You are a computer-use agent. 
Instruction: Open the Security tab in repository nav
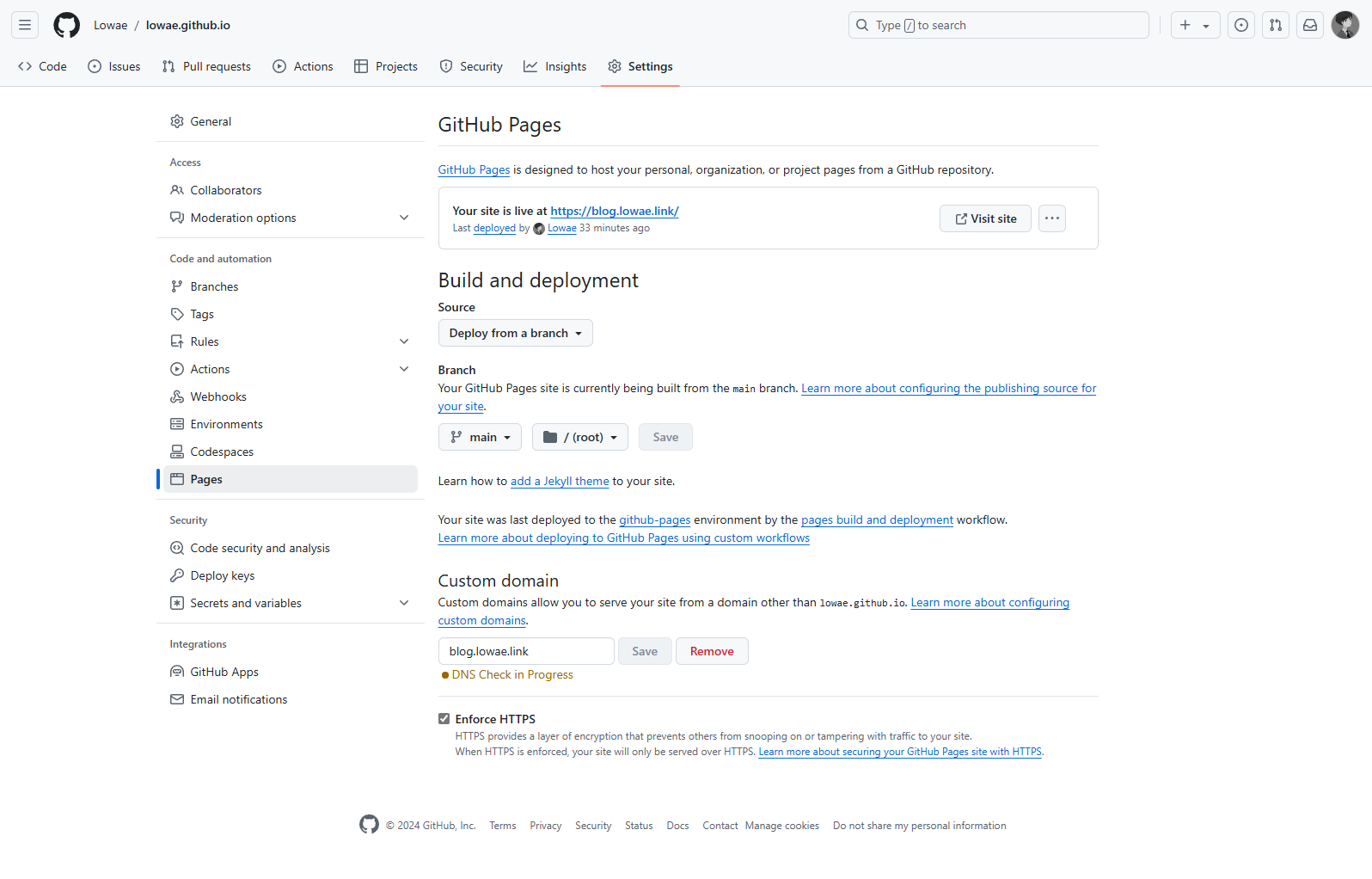471,66
